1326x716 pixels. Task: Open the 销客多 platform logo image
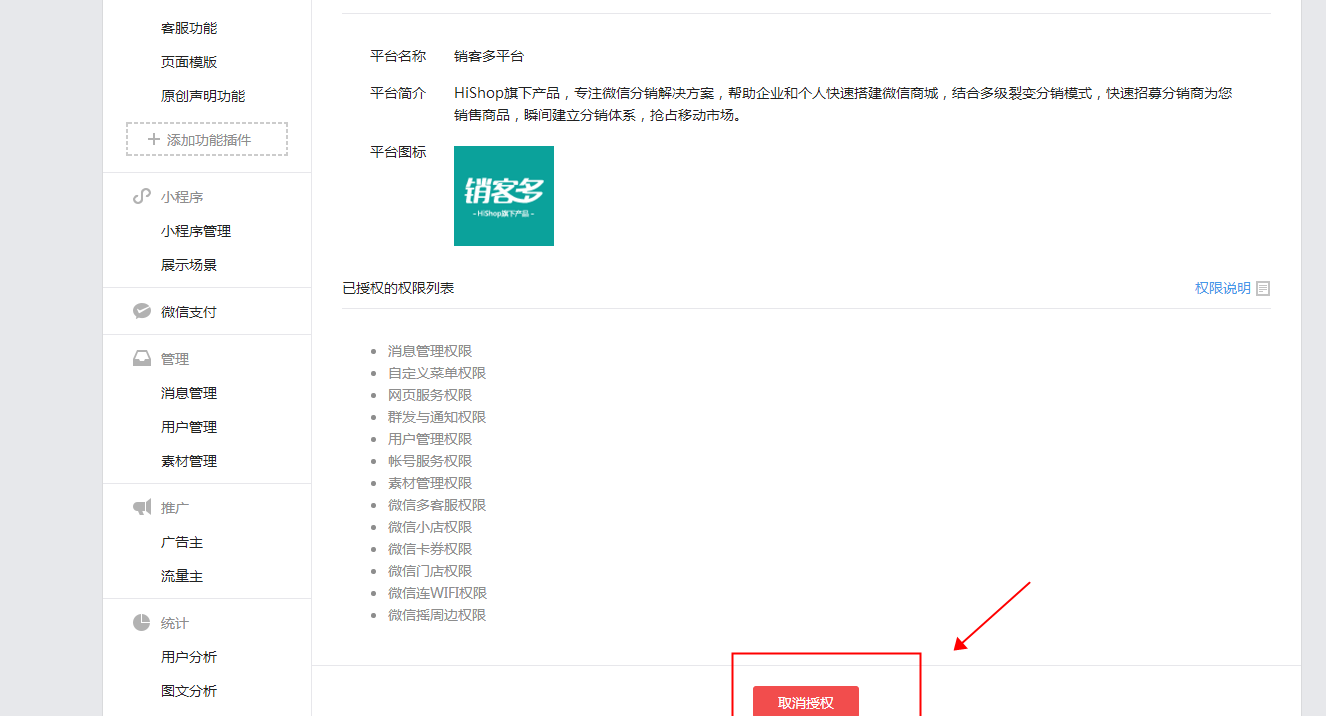tap(504, 196)
